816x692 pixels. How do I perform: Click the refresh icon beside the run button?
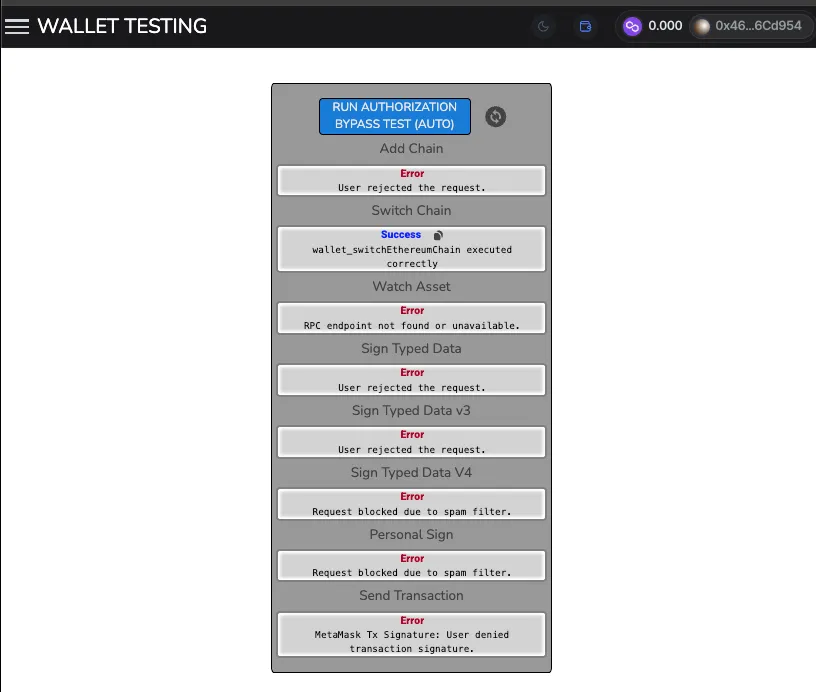[495, 117]
